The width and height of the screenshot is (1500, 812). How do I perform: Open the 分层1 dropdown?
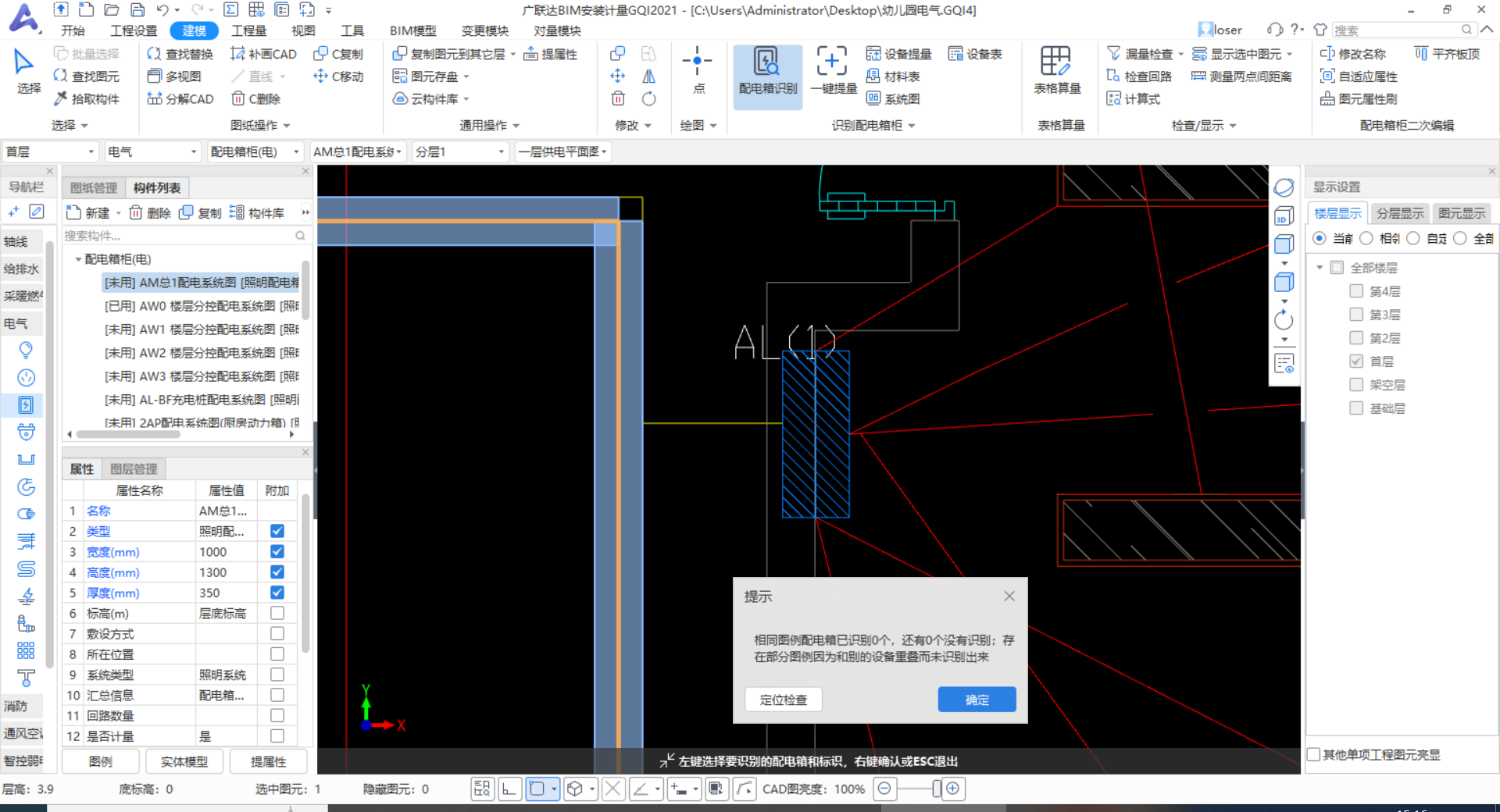pyautogui.click(x=459, y=151)
